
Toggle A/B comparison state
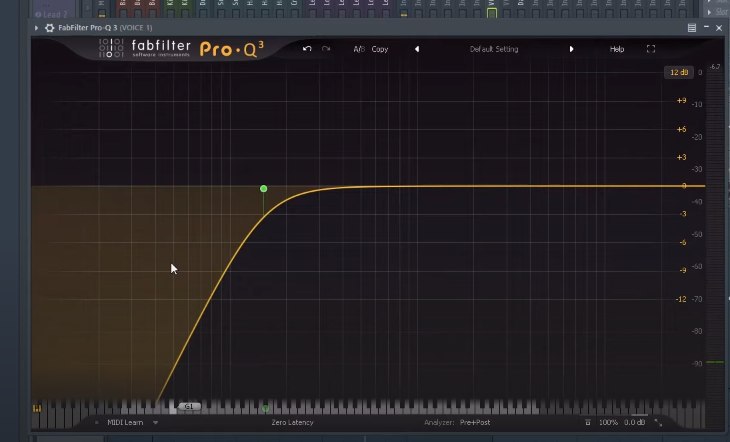coord(358,49)
